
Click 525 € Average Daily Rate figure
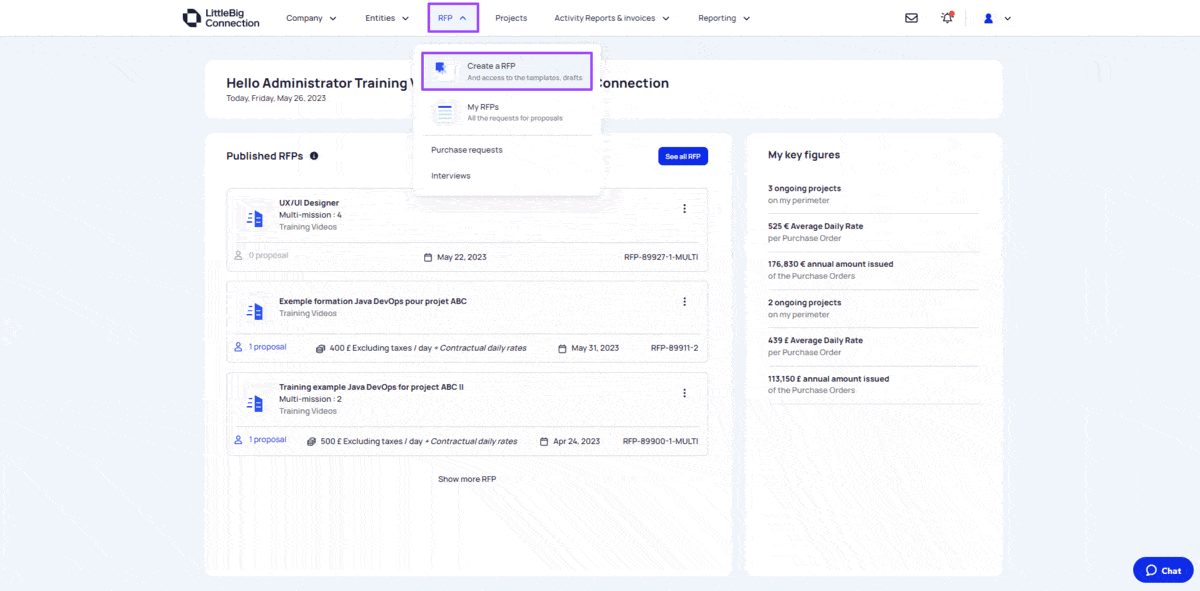tap(815, 226)
